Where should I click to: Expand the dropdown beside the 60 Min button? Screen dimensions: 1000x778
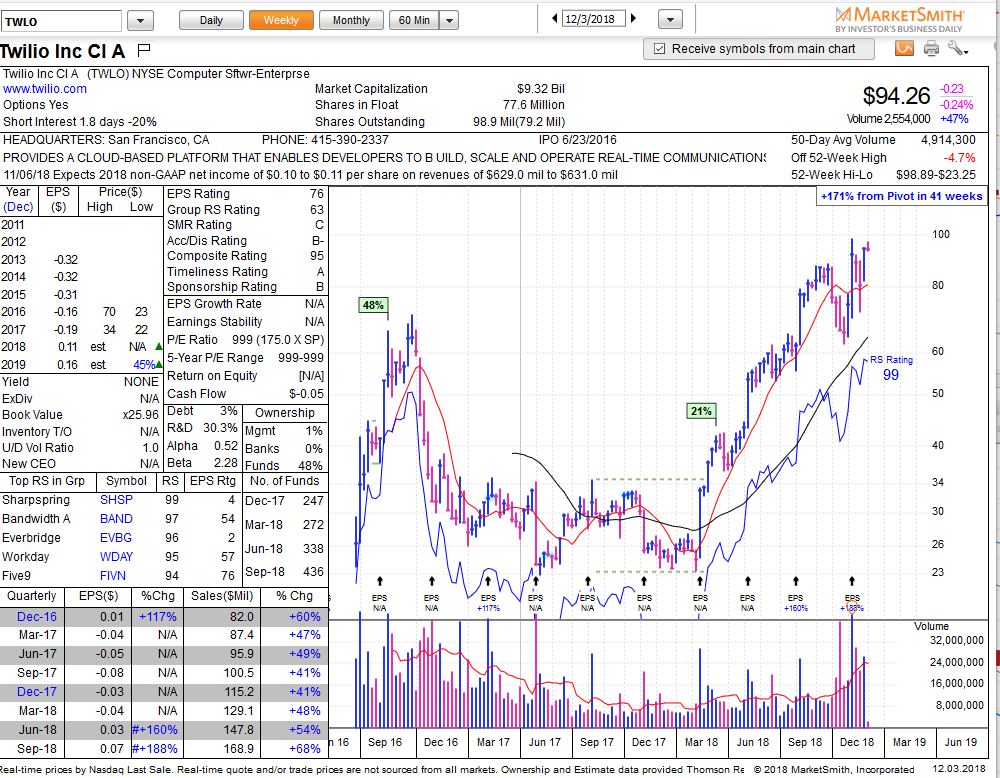(x=449, y=20)
